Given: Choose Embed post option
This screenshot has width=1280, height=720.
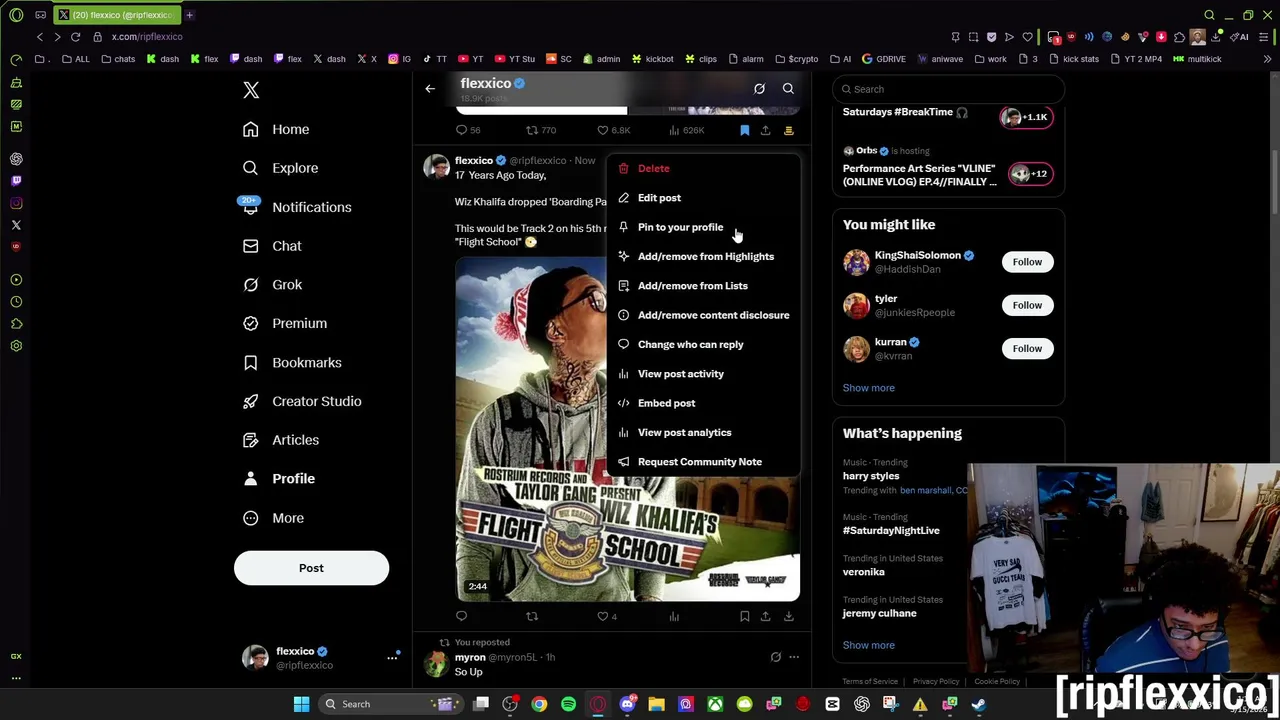Looking at the screenshot, I should (703, 403).
